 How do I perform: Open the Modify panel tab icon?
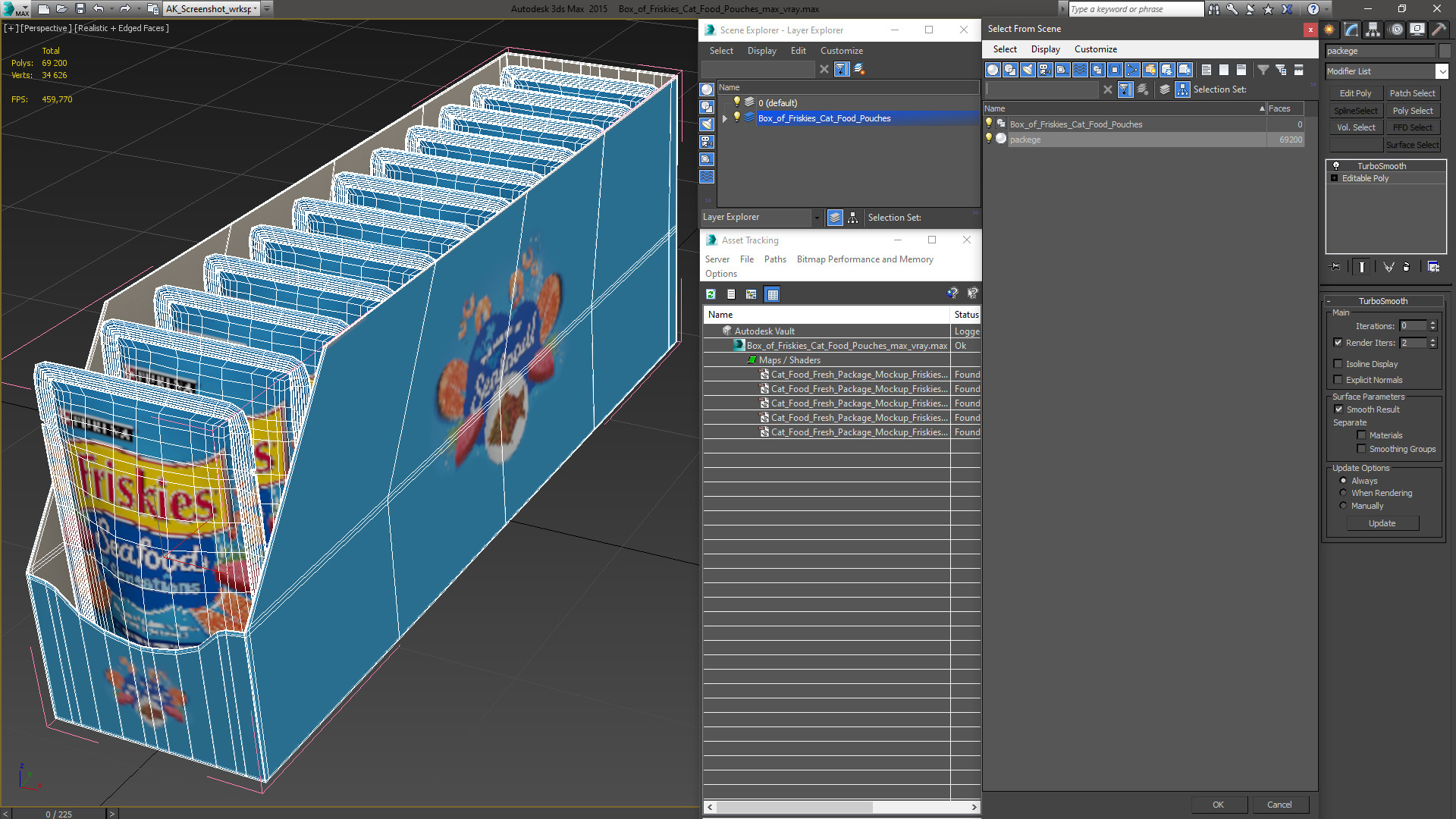coord(1351,30)
